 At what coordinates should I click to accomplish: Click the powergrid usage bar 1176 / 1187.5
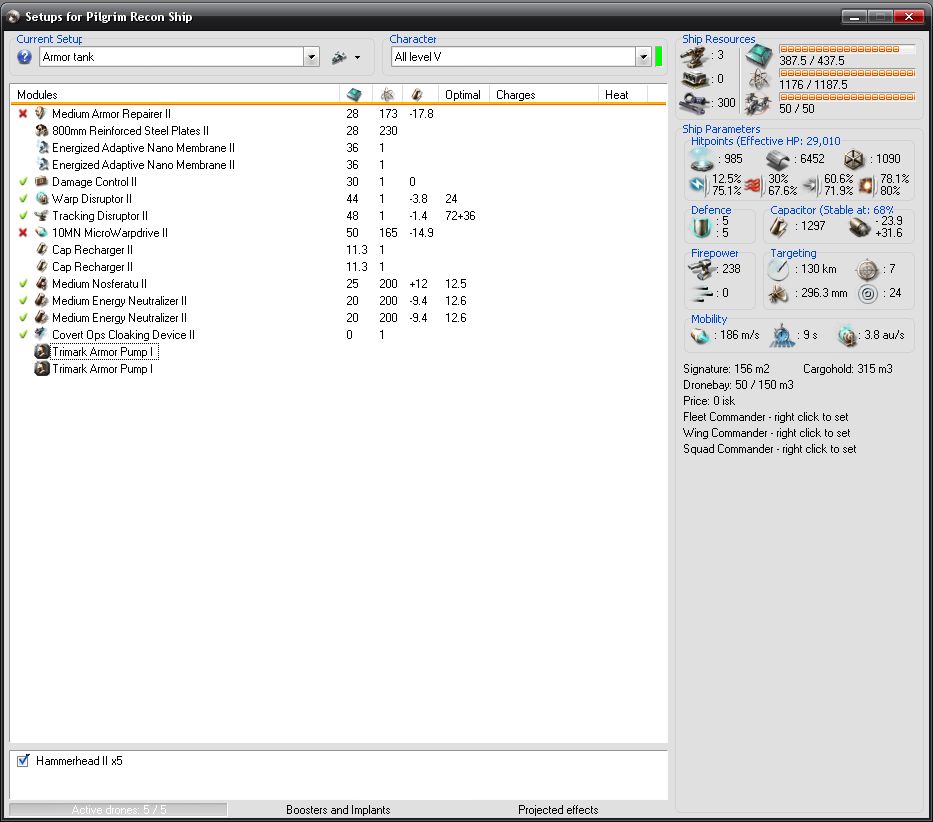pos(847,73)
